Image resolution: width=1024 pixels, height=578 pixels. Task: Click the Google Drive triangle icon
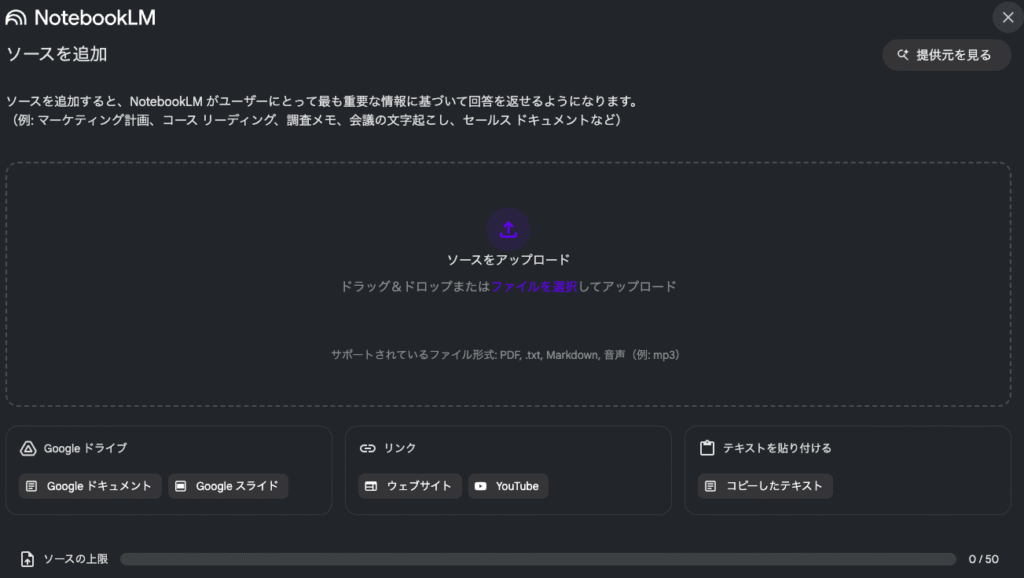(x=28, y=448)
